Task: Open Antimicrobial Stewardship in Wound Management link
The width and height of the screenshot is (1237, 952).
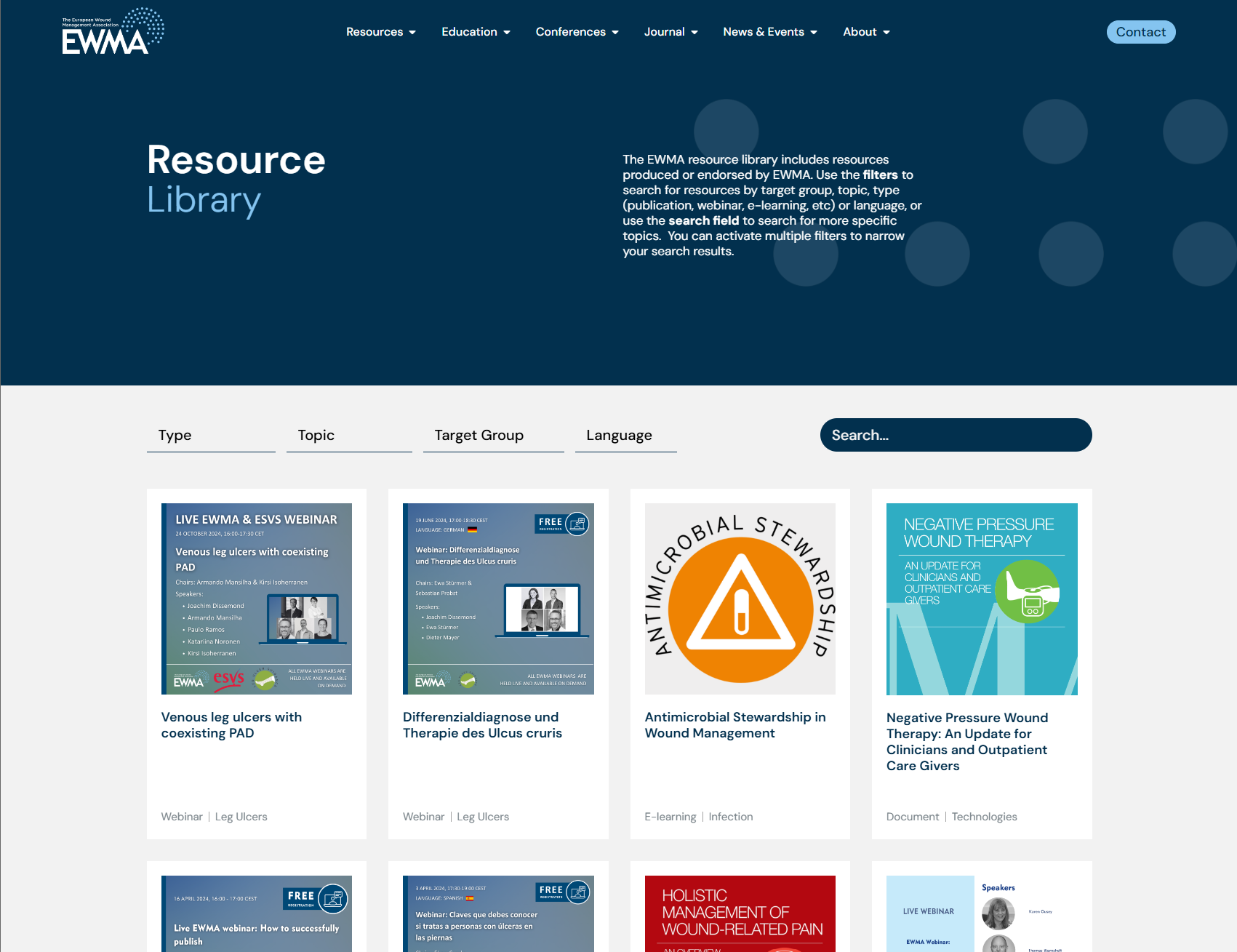Action: tap(734, 725)
